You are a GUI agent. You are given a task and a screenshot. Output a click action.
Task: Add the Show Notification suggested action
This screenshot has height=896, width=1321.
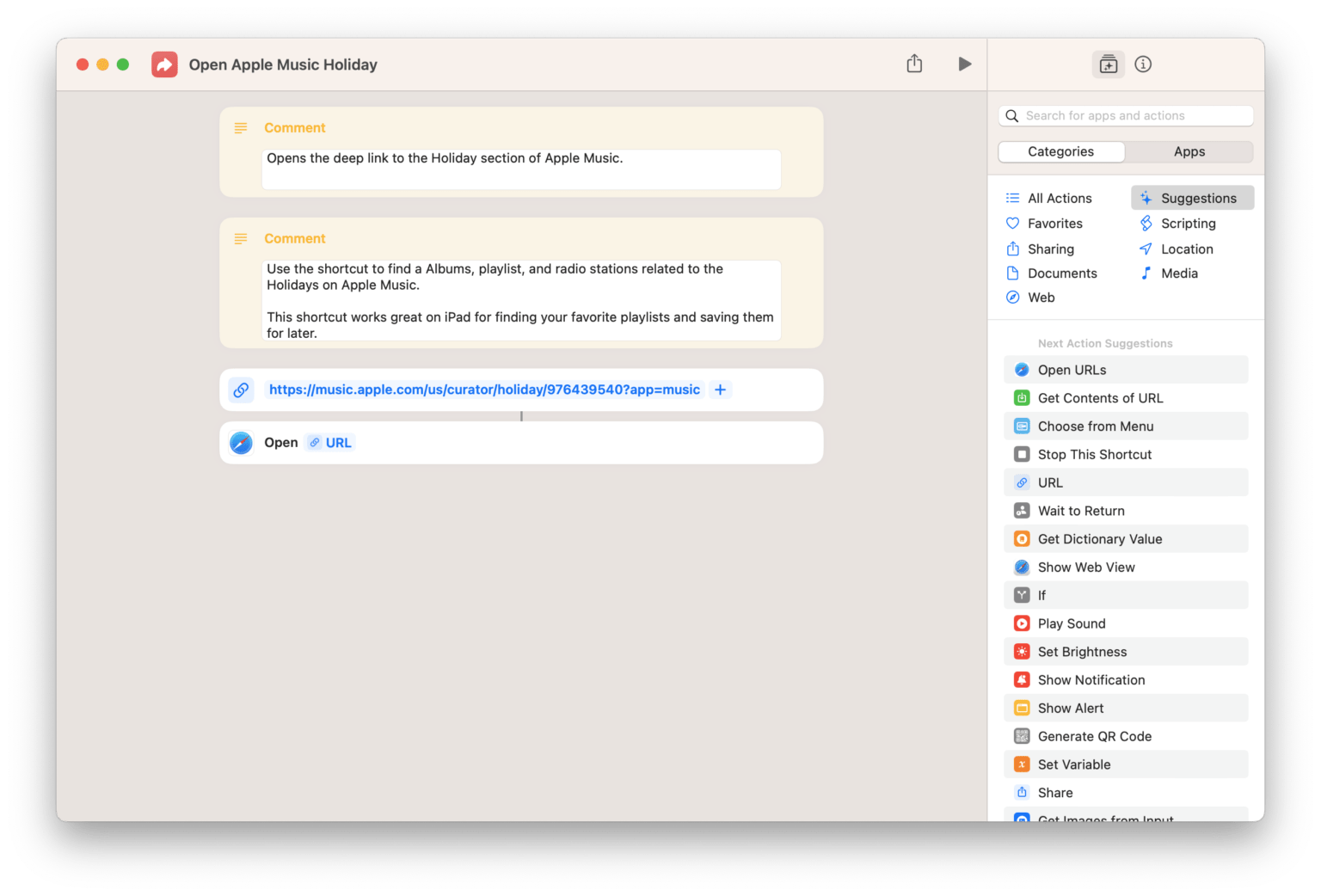[x=1091, y=680]
